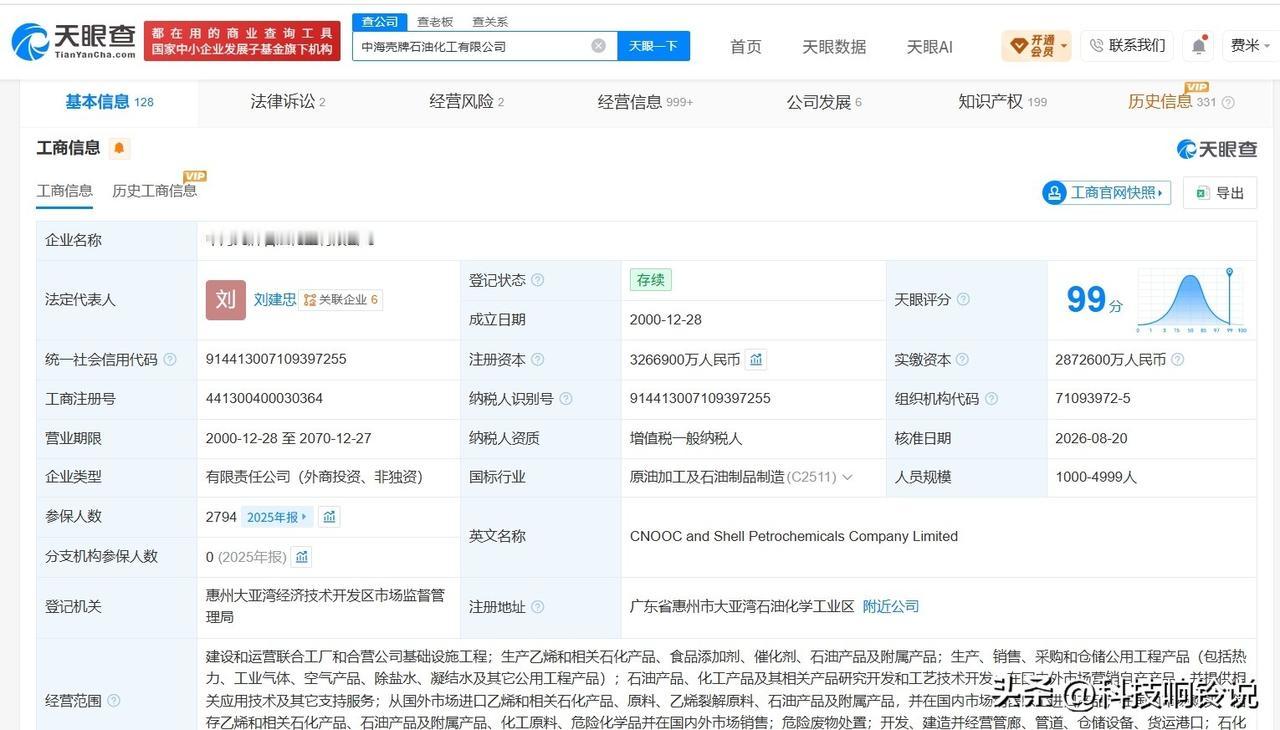Open the 基本信息 tab
This screenshot has height=730, width=1280.
[109, 102]
